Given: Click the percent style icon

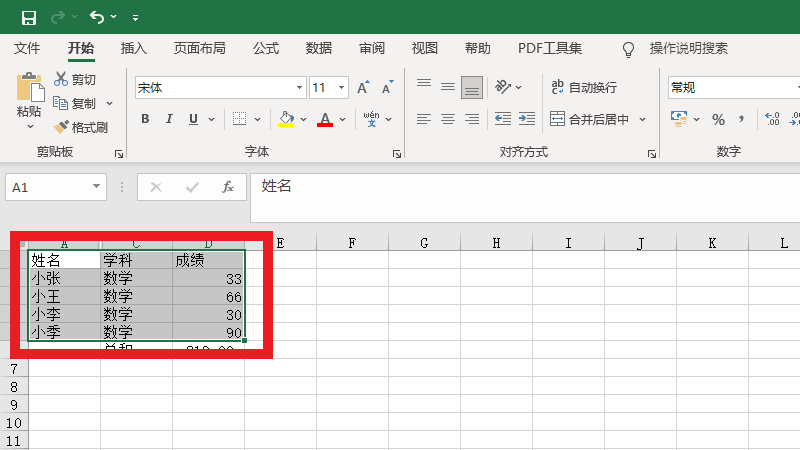Looking at the screenshot, I should pos(718,119).
